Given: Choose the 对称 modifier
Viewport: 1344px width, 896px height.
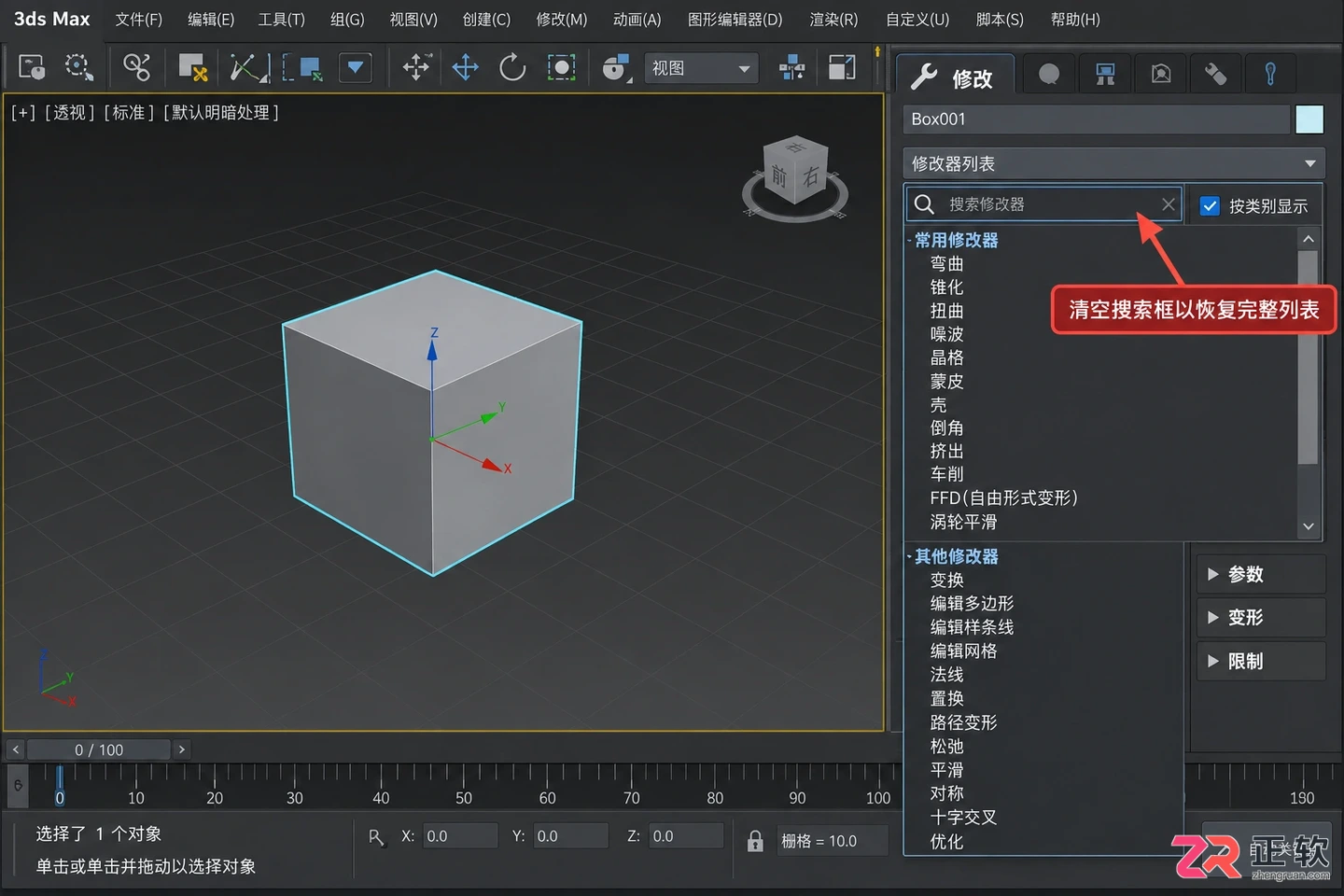Looking at the screenshot, I should point(946,793).
